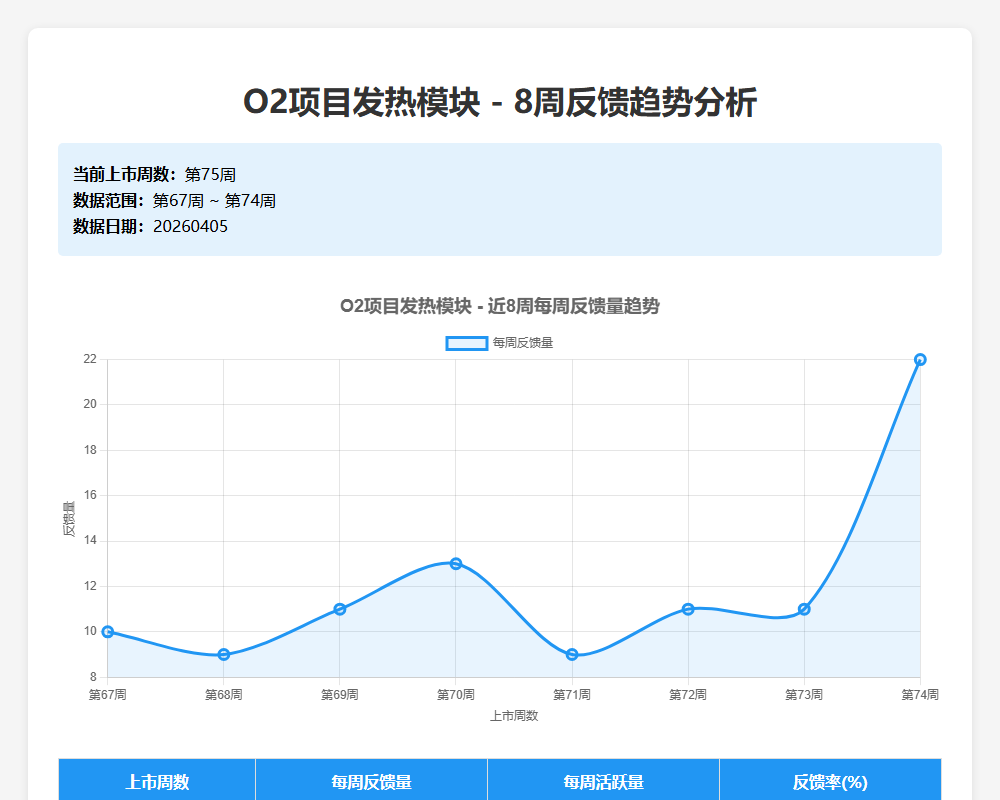
Task: Select the 第74周 data point at 22
Action: (920, 360)
